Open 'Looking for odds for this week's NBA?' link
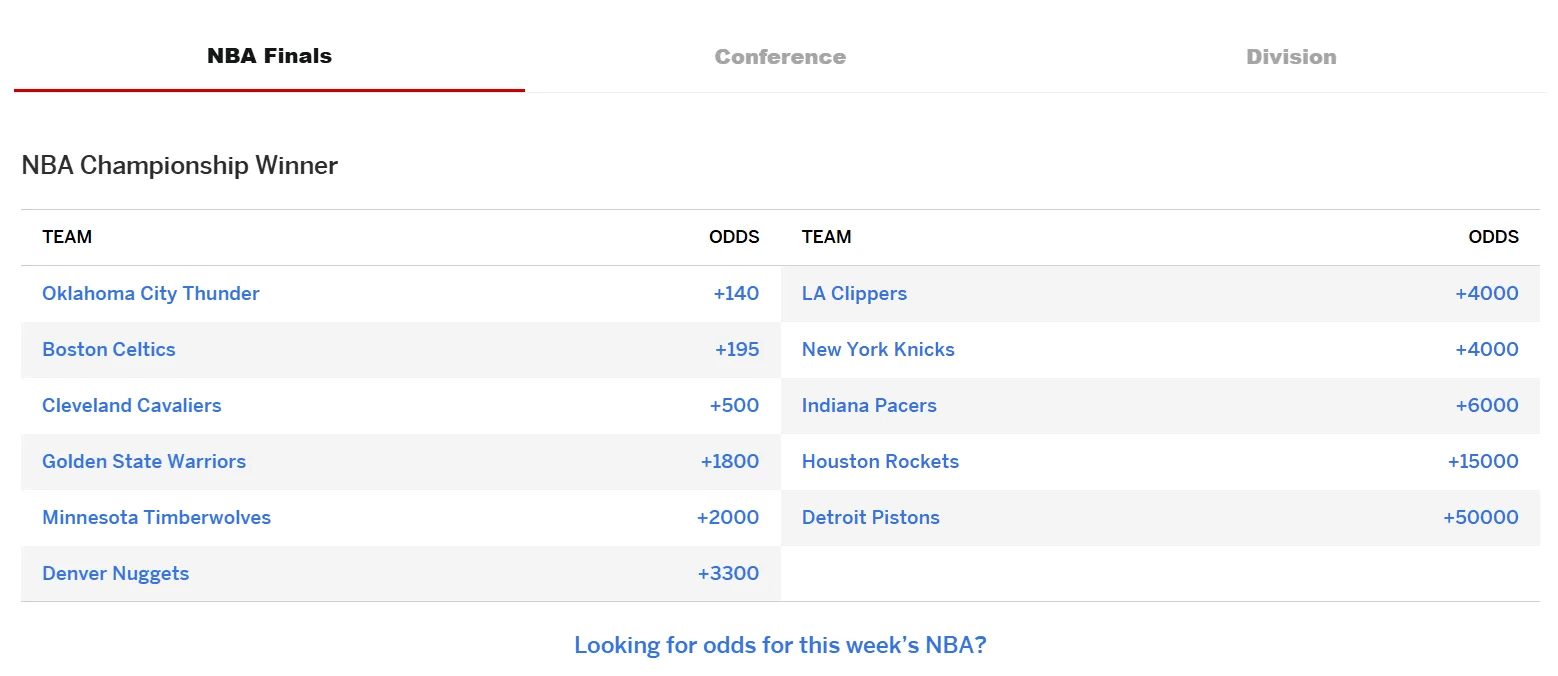Image resolution: width=1558 pixels, height=676 pixels. [780, 645]
